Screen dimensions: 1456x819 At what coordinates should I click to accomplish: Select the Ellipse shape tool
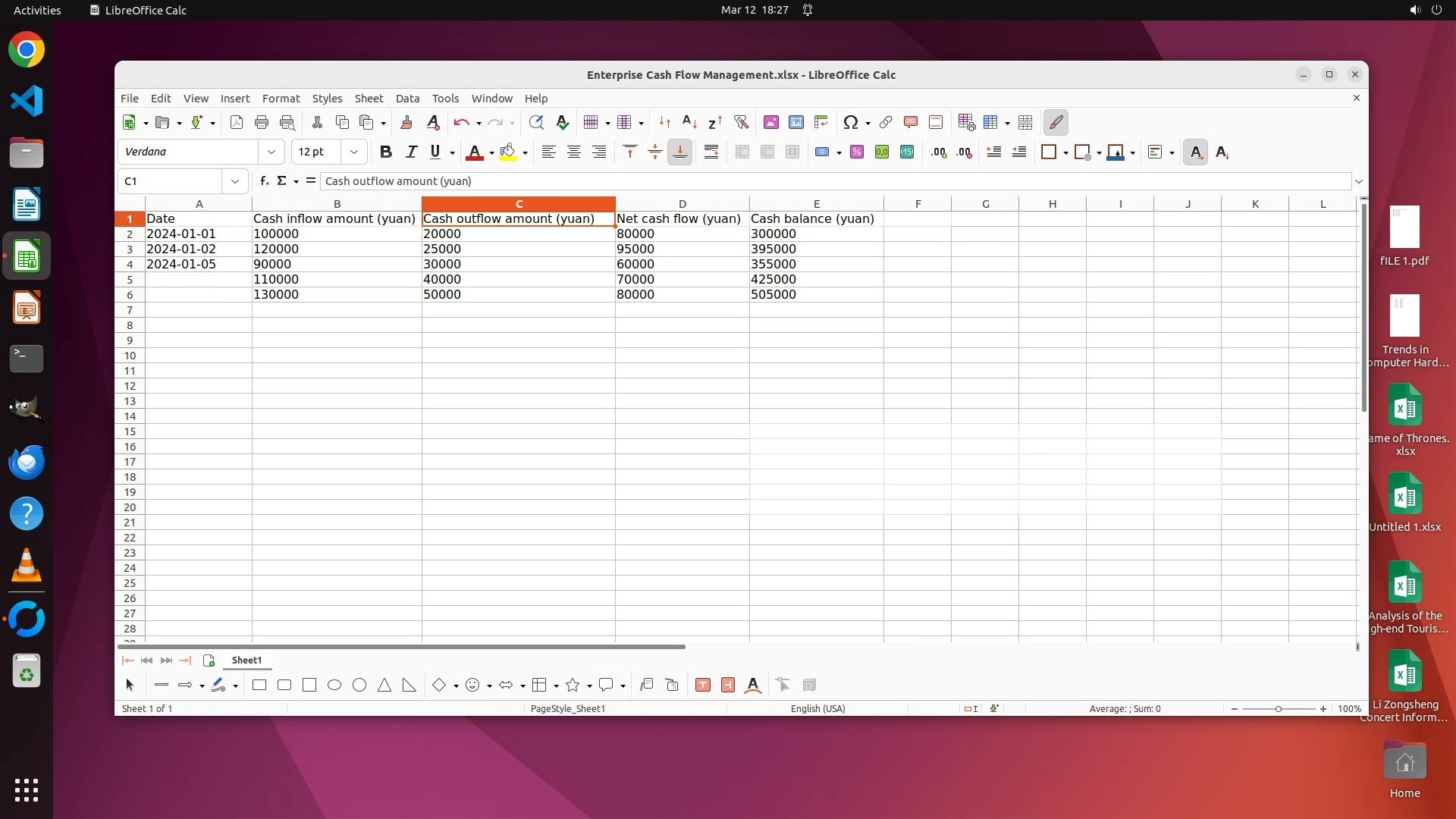334,686
